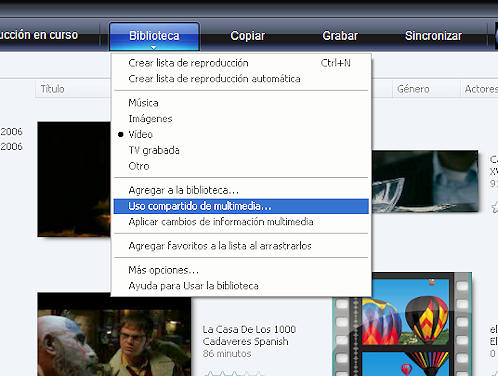Open Uso compartido de multimedia
This screenshot has width=498, height=376.
point(241,206)
